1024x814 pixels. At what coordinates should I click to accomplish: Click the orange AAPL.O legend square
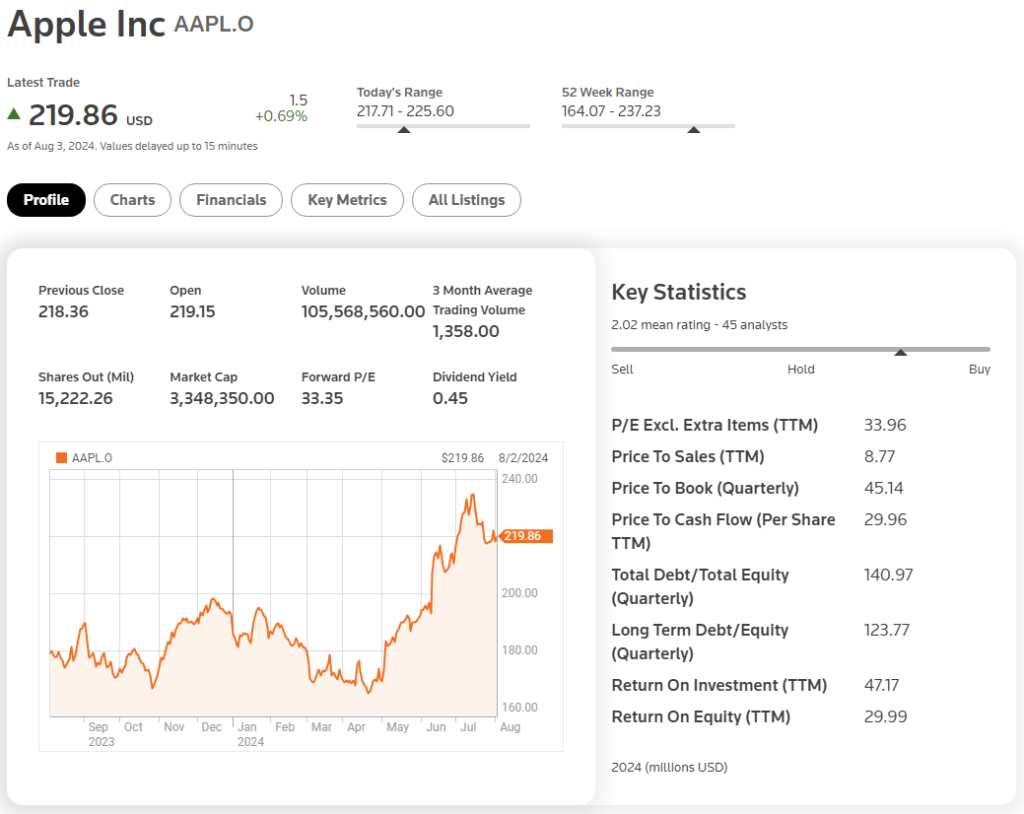(x=62, y=458)
